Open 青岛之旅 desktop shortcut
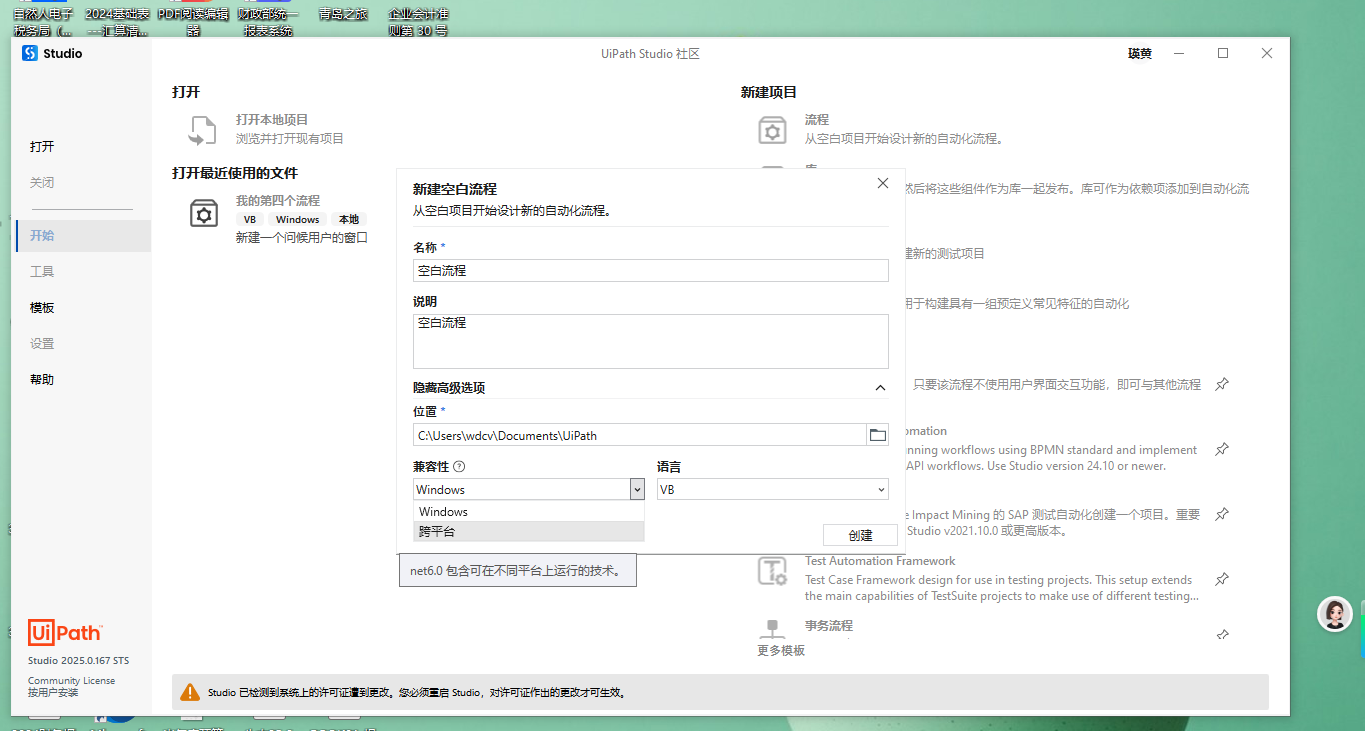The height and width of the screenshot is (731, 1365). (x=343, y=14)
